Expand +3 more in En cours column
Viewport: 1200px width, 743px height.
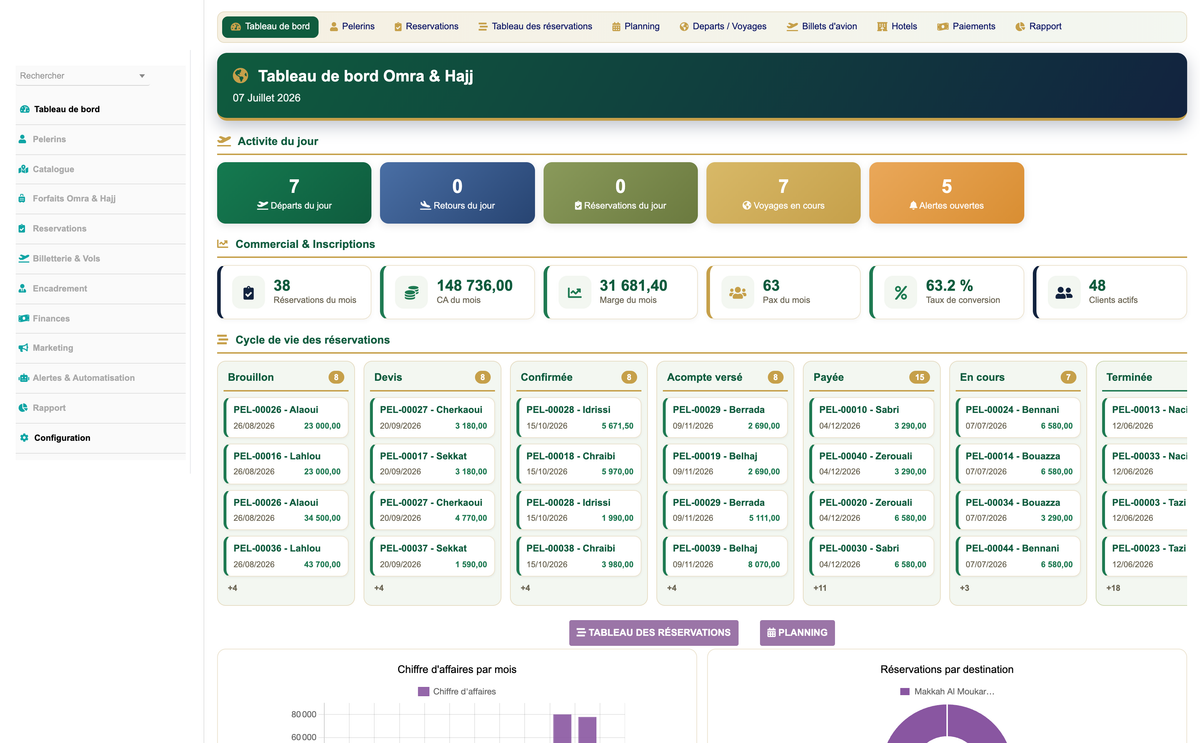(x=964, y=588)
